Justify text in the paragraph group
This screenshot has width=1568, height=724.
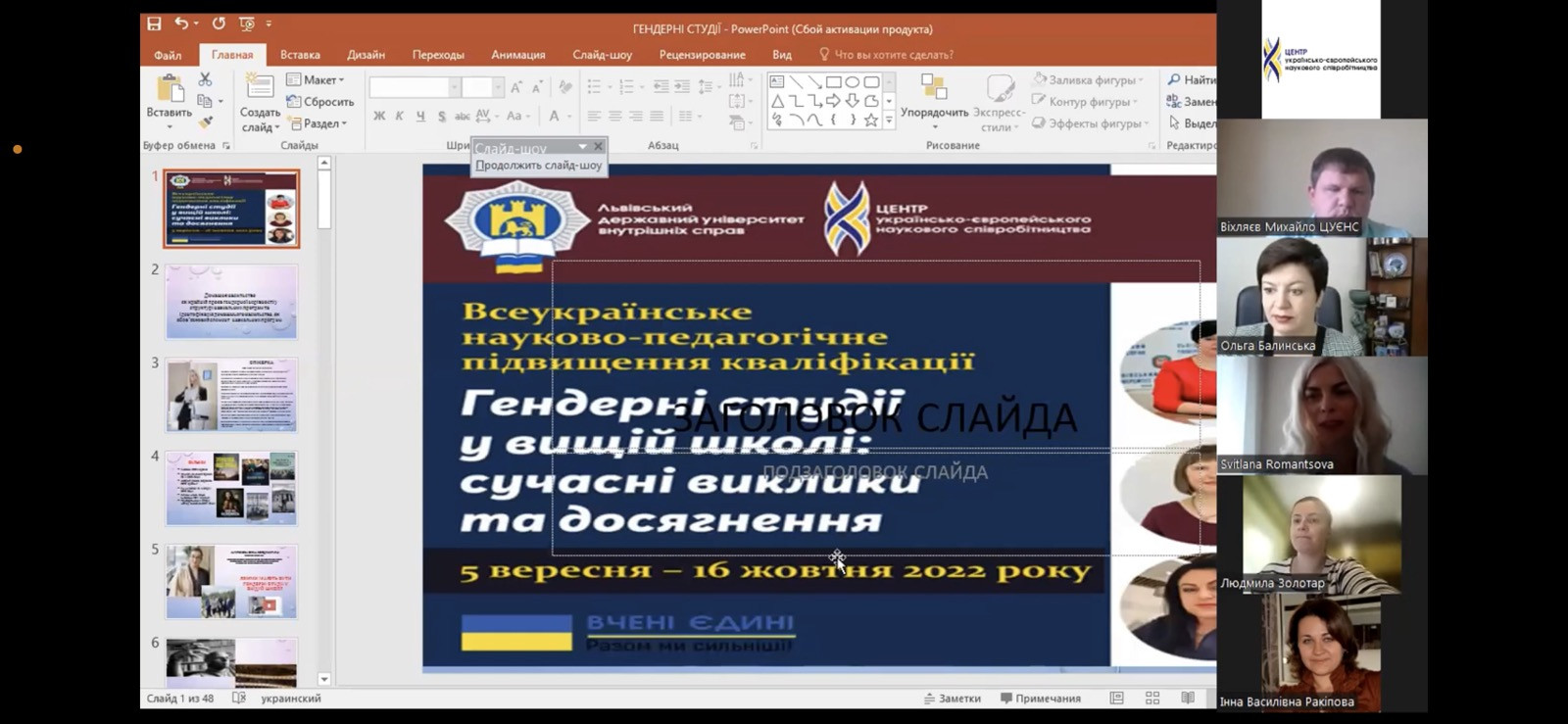(x=657, y=116)
